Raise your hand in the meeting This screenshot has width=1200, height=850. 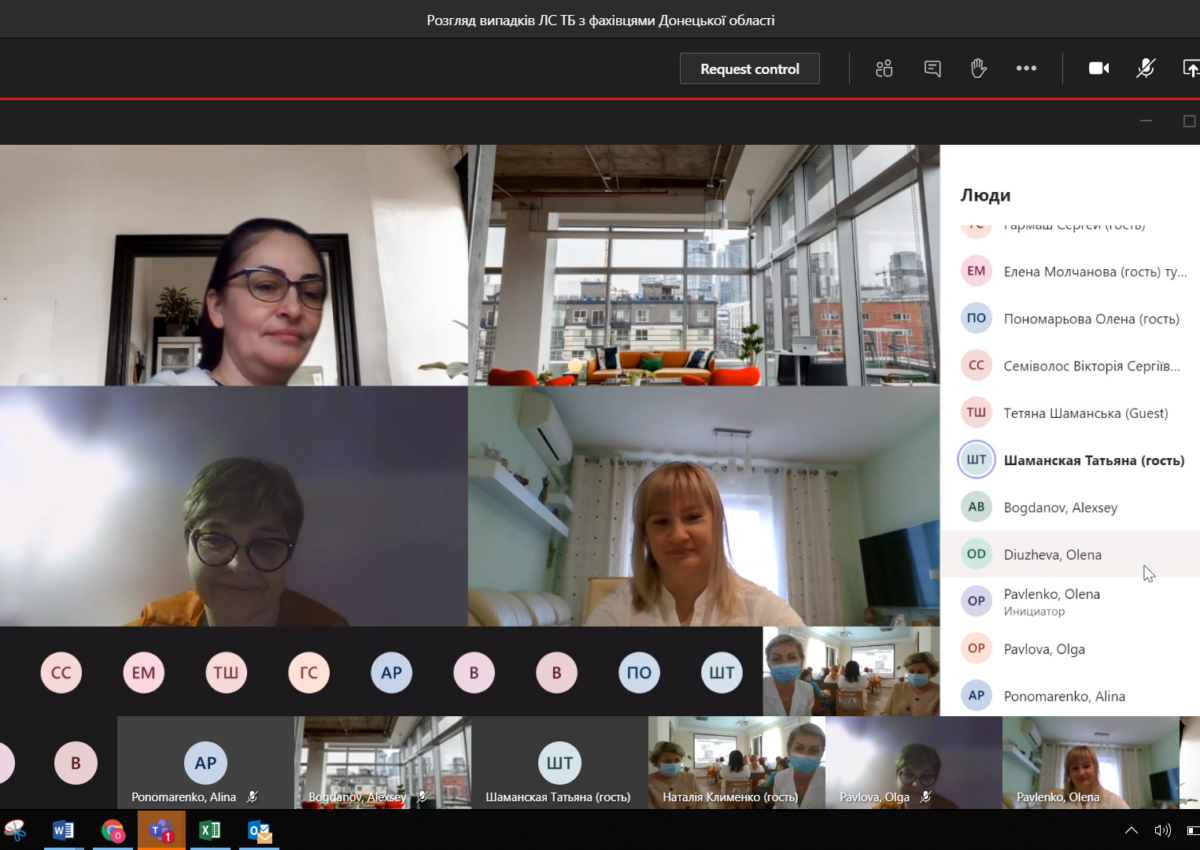pyautogui.click(x=979, y=68)
